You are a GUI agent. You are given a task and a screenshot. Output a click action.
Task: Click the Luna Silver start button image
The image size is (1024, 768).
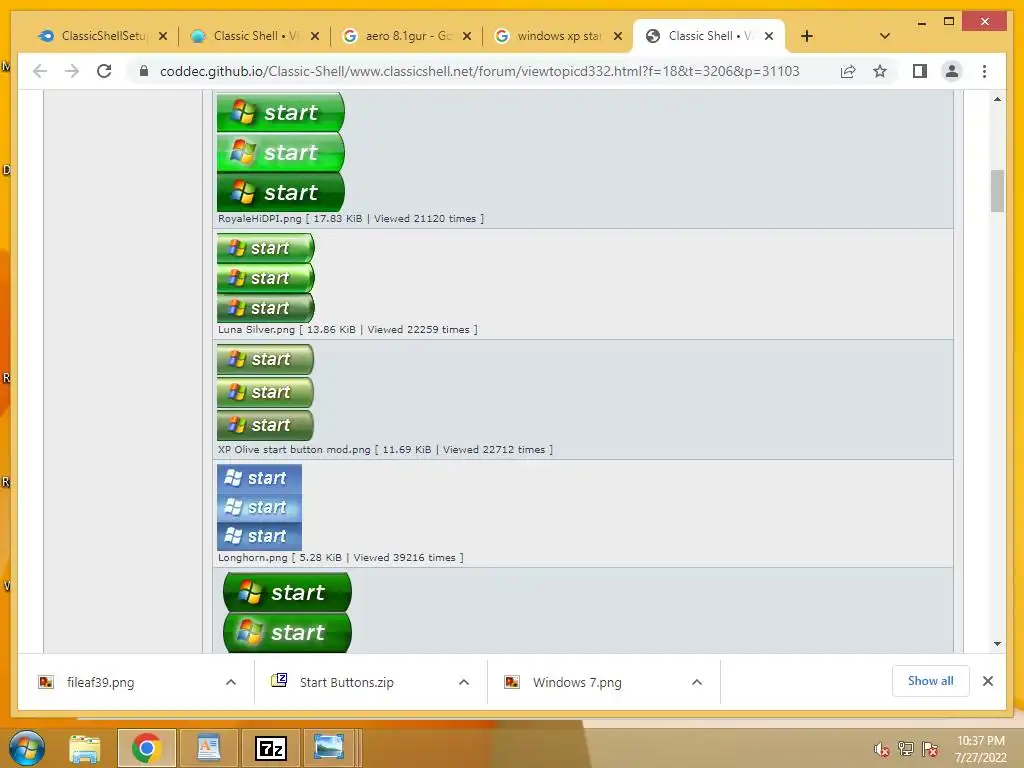click(266, 278)
